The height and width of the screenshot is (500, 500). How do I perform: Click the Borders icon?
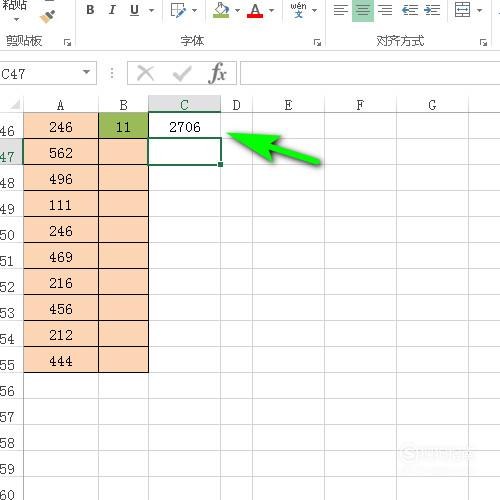(178, 10)
